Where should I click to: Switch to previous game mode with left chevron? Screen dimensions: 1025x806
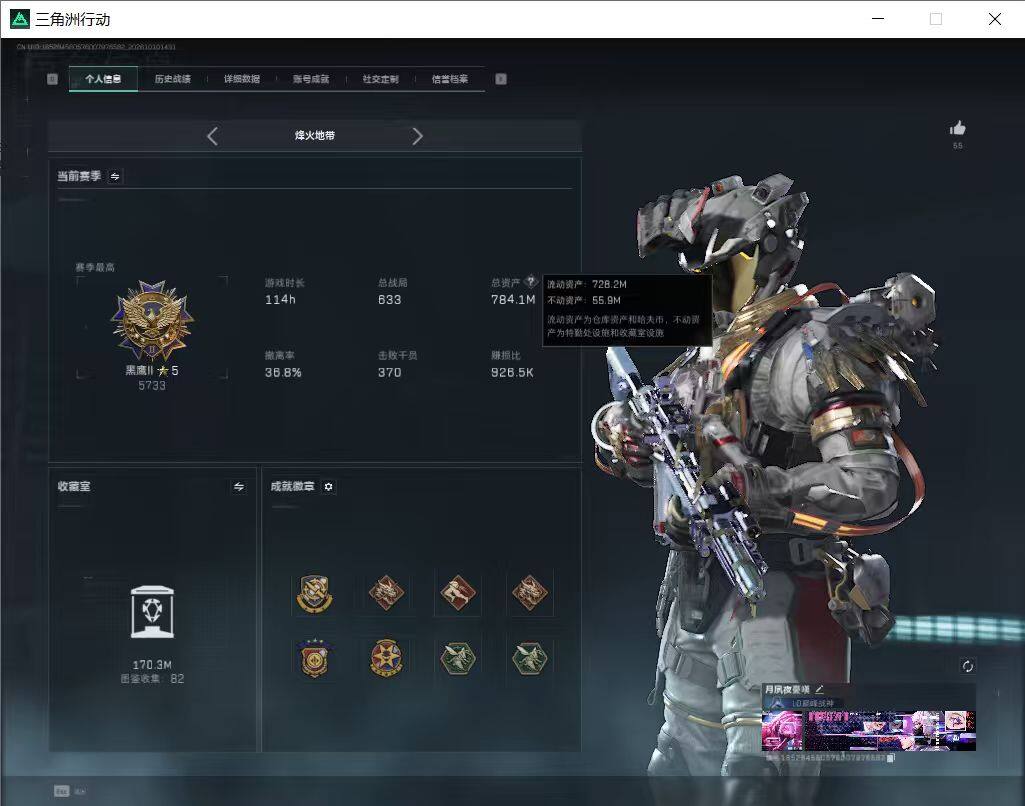[212, 136]
